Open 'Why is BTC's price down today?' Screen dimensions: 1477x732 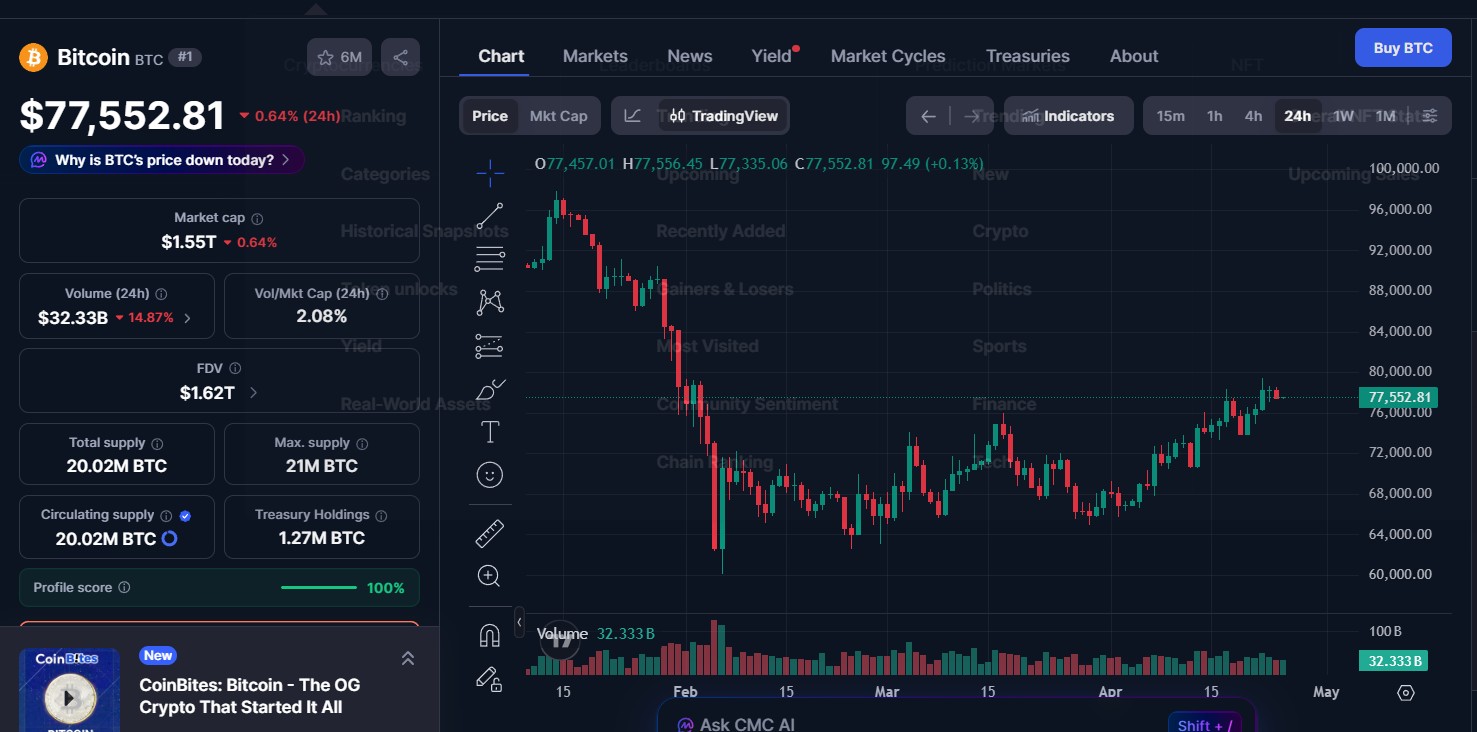[x=160, y=159]
